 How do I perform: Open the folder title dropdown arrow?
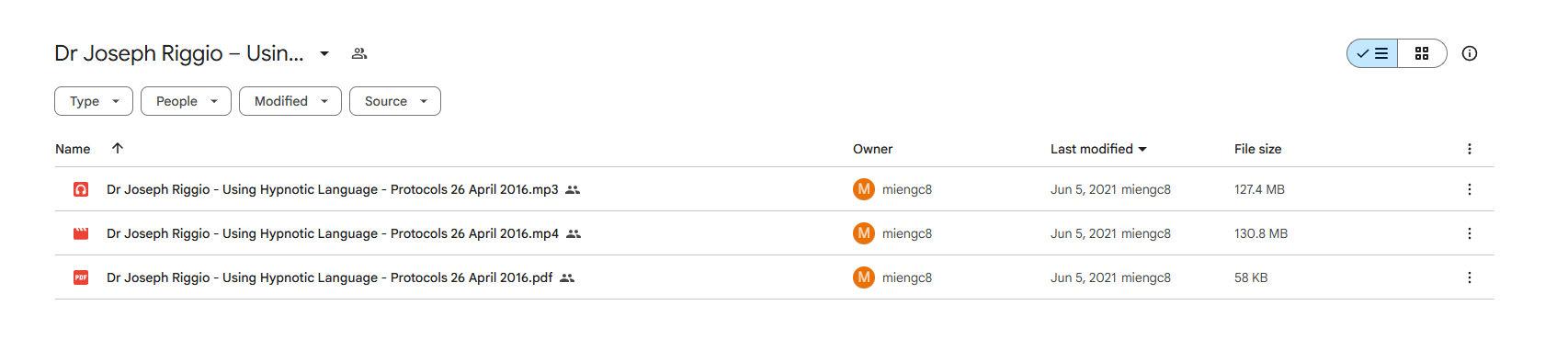pos(324,53)
